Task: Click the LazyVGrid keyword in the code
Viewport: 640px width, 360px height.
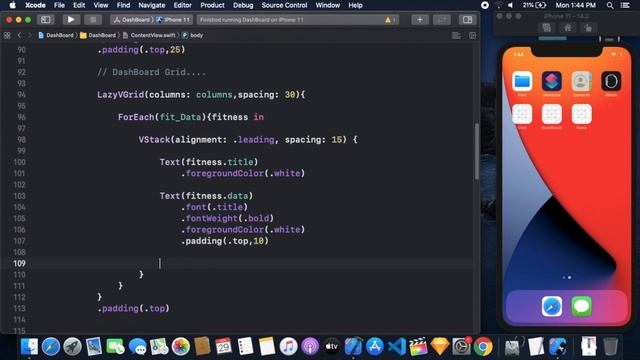Action: (x=120, y=95)
